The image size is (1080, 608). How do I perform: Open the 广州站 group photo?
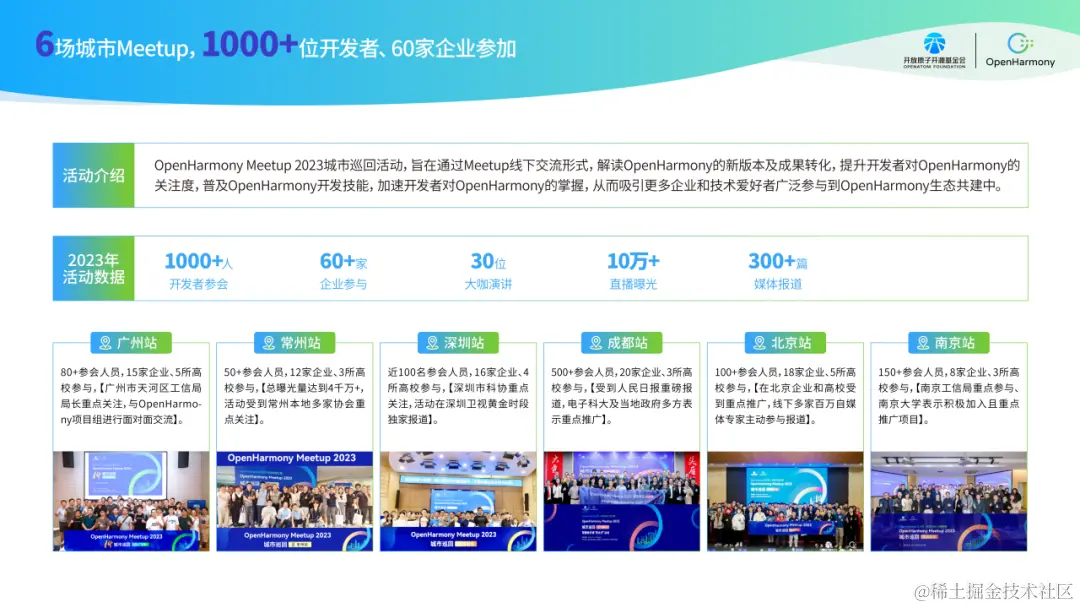(131, 501)
